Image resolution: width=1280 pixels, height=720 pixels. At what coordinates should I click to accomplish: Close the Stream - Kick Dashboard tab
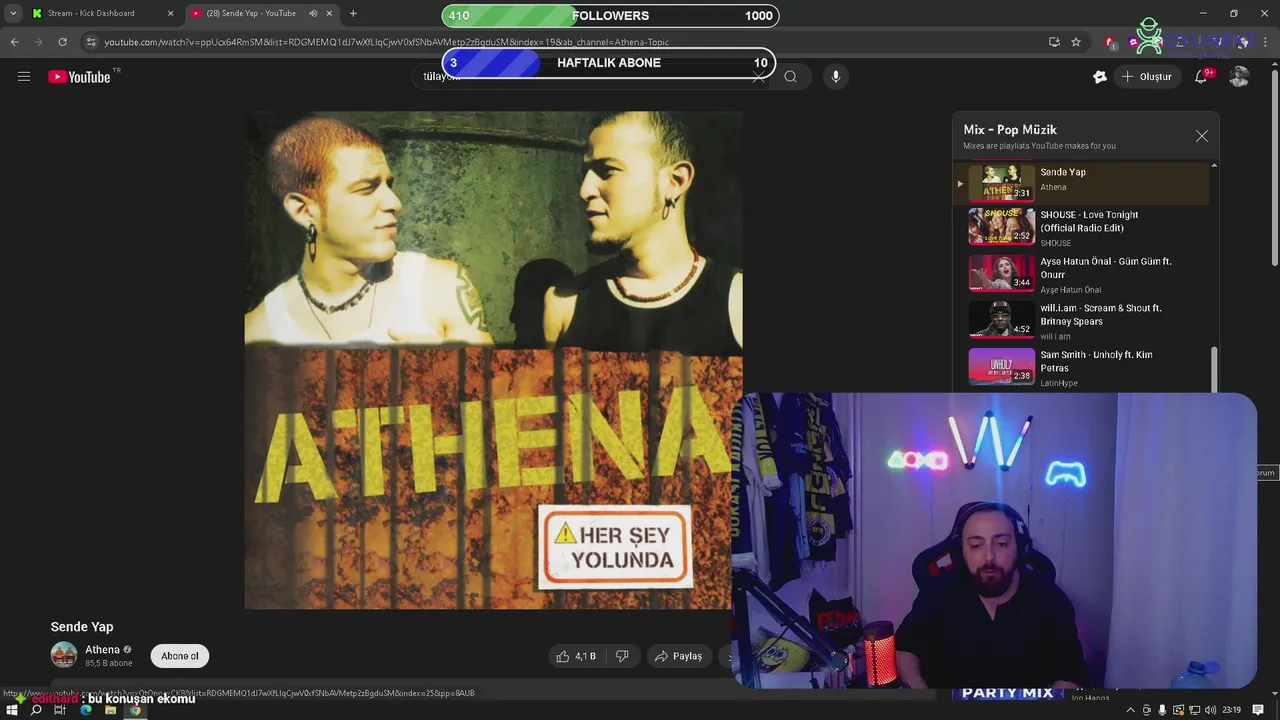pyautogui.click(x=170, y=13)
